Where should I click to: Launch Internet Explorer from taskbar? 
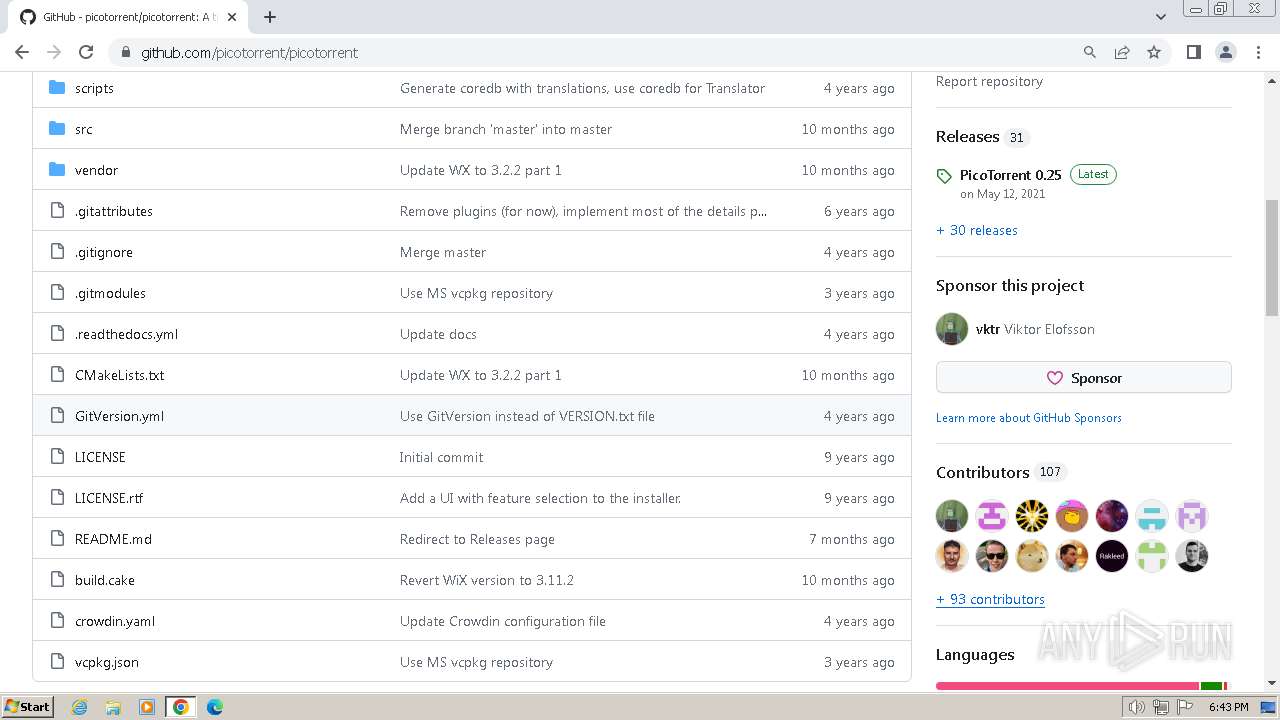80,707
